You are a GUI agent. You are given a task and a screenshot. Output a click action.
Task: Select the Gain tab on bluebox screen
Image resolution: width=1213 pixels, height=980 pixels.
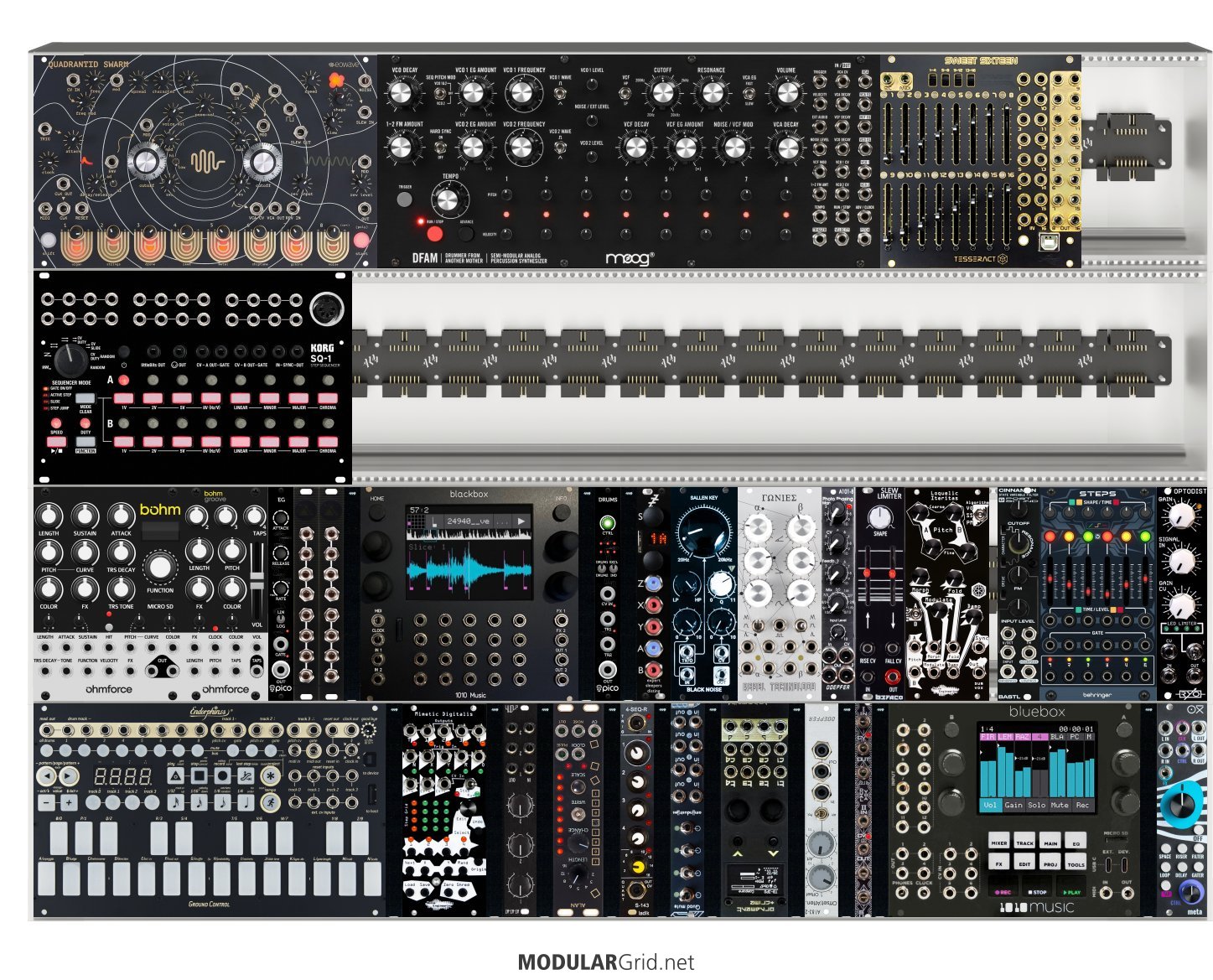coord(1013,805)
